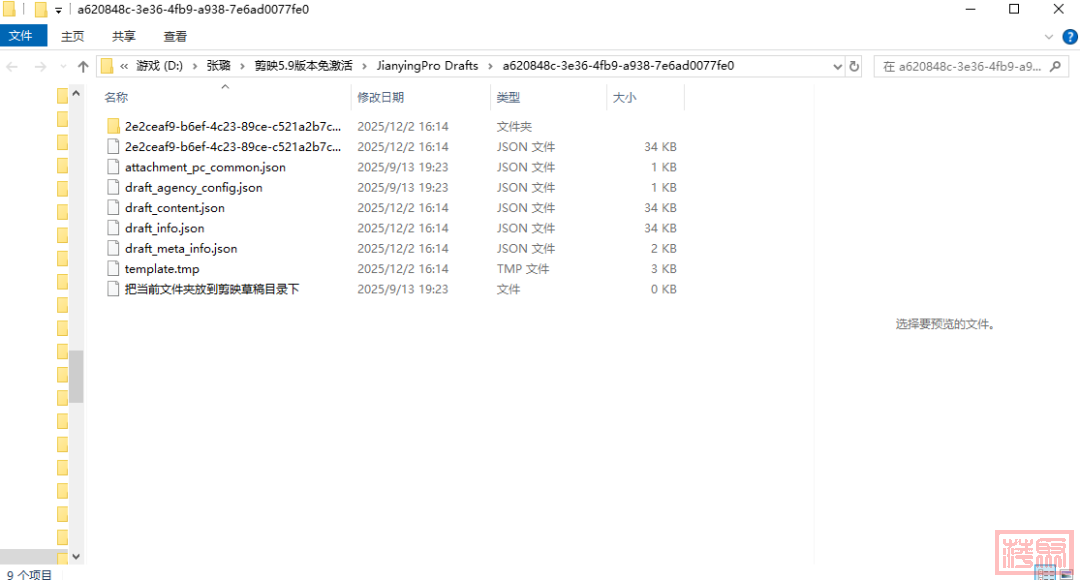Switch to the 查看 ribbon tab
The image size is (1080, 580).
coord(175,36)
